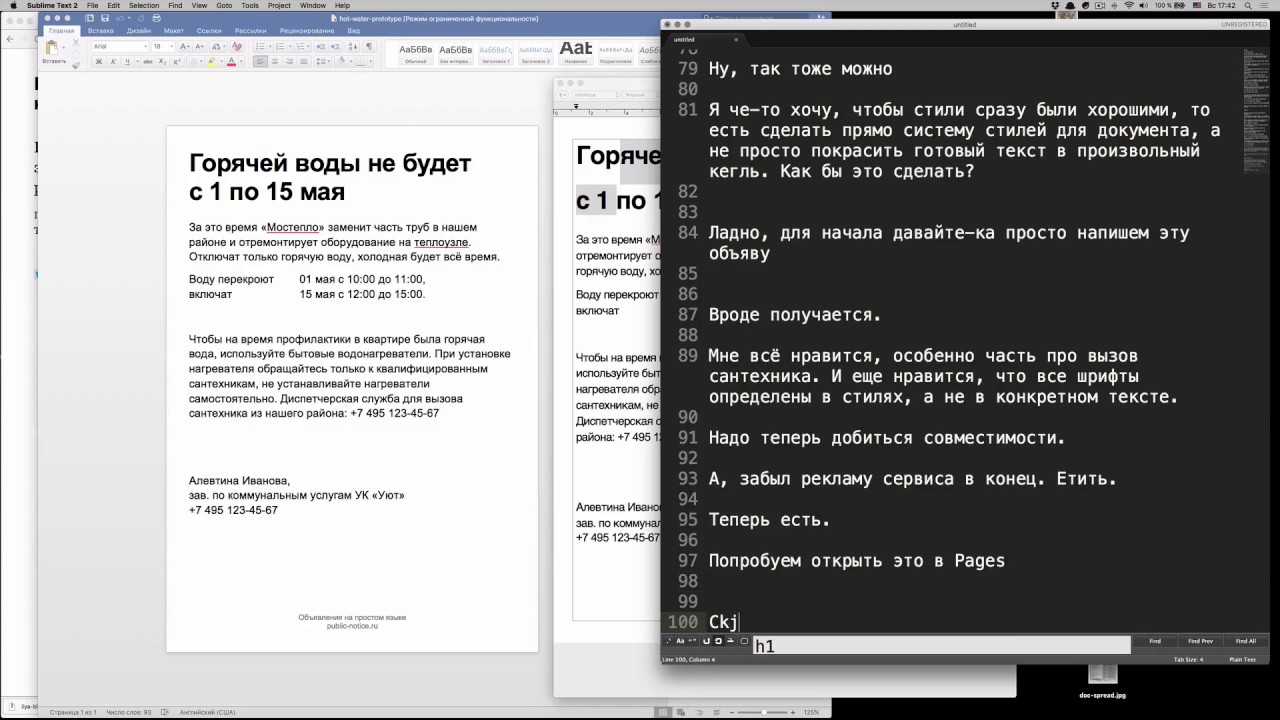Click the decrease font size A icon
Screen dimensions: 1280x720
(199, 47)
